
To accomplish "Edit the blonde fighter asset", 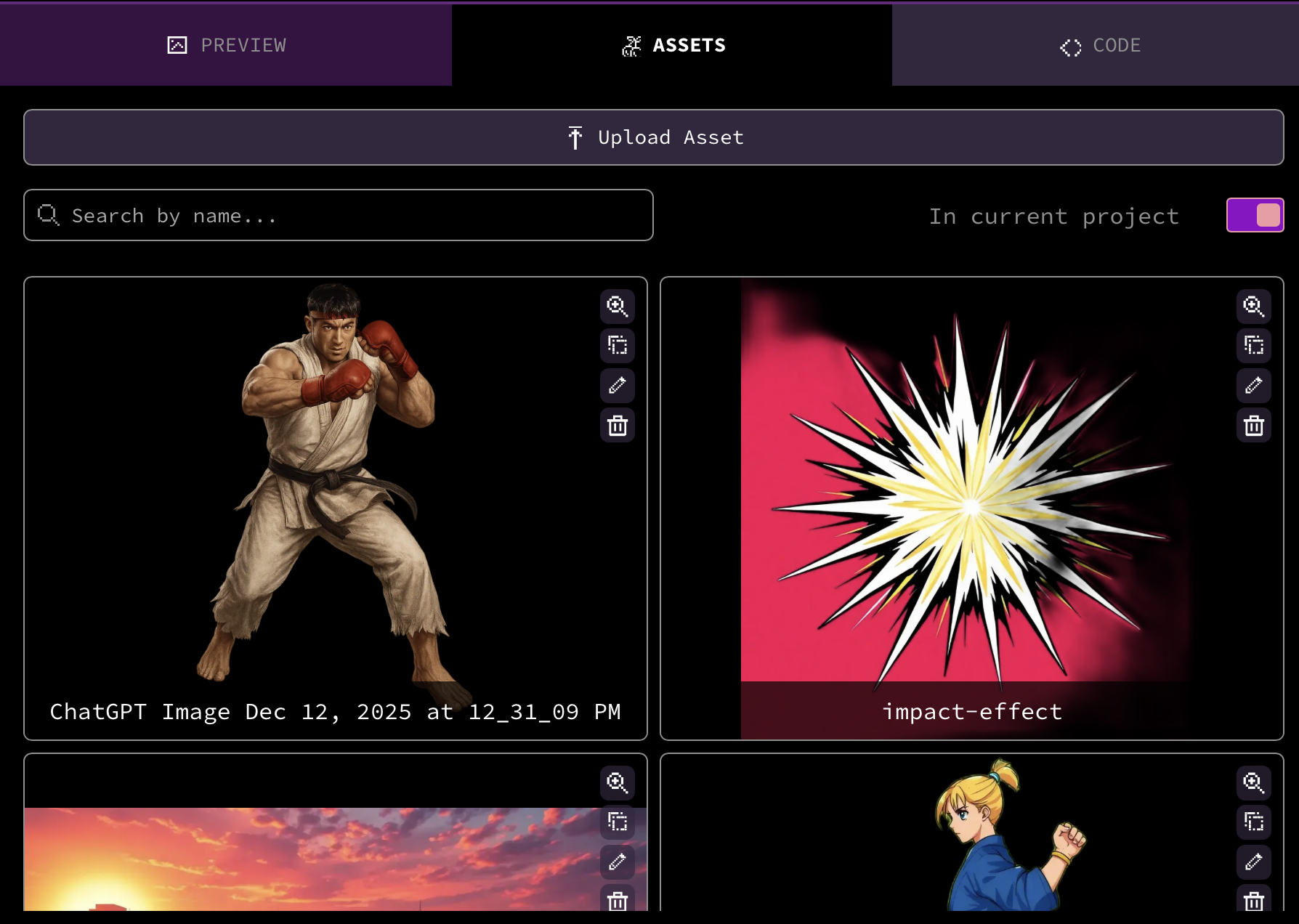I will 1254,862.
